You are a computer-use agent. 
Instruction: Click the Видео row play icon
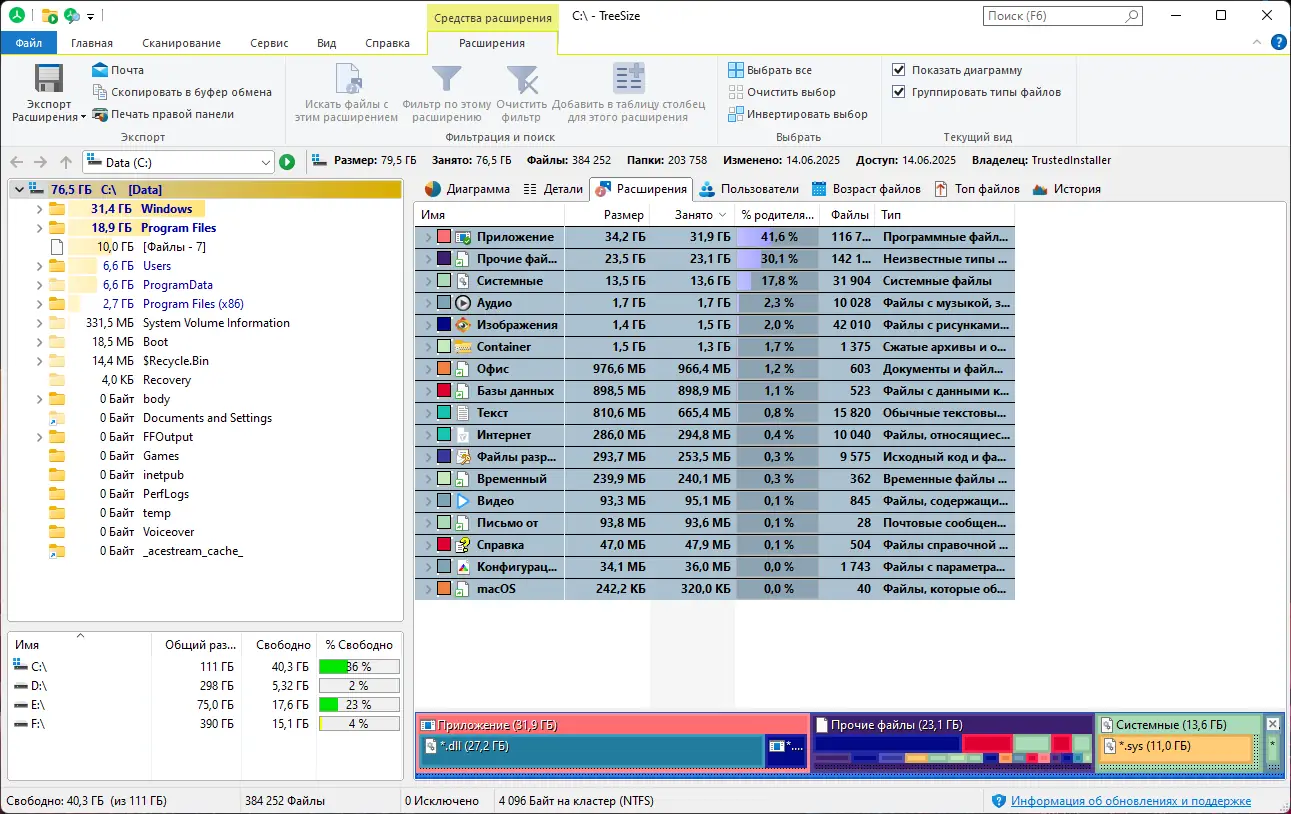(x=463, y=501)
